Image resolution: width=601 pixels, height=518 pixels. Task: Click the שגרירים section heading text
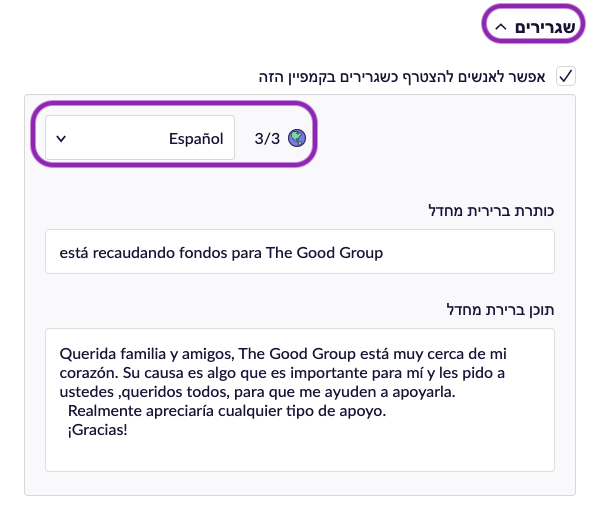click(545, 27)
